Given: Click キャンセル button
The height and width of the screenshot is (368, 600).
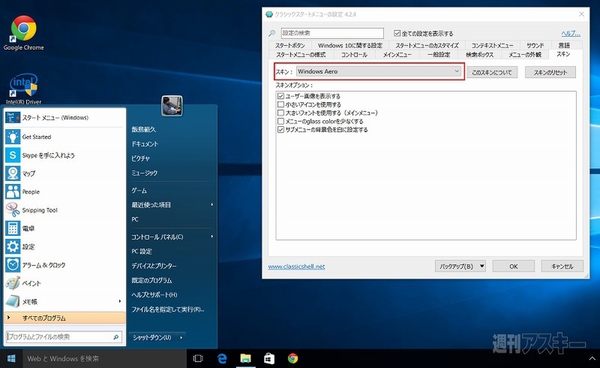Looking at the screenshot, I should click(562, 266).
